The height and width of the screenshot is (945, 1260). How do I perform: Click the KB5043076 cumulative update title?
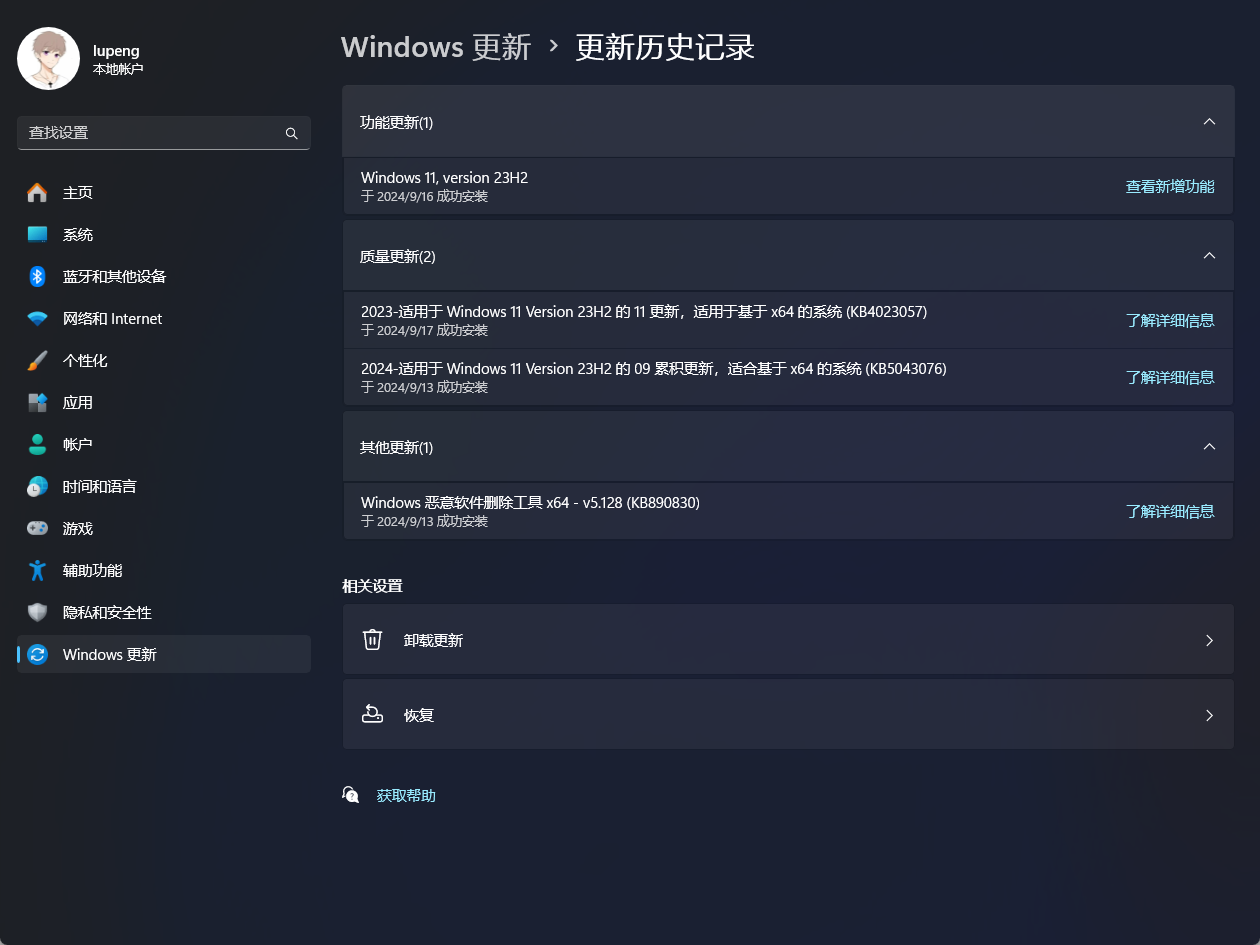coord(654,368)
